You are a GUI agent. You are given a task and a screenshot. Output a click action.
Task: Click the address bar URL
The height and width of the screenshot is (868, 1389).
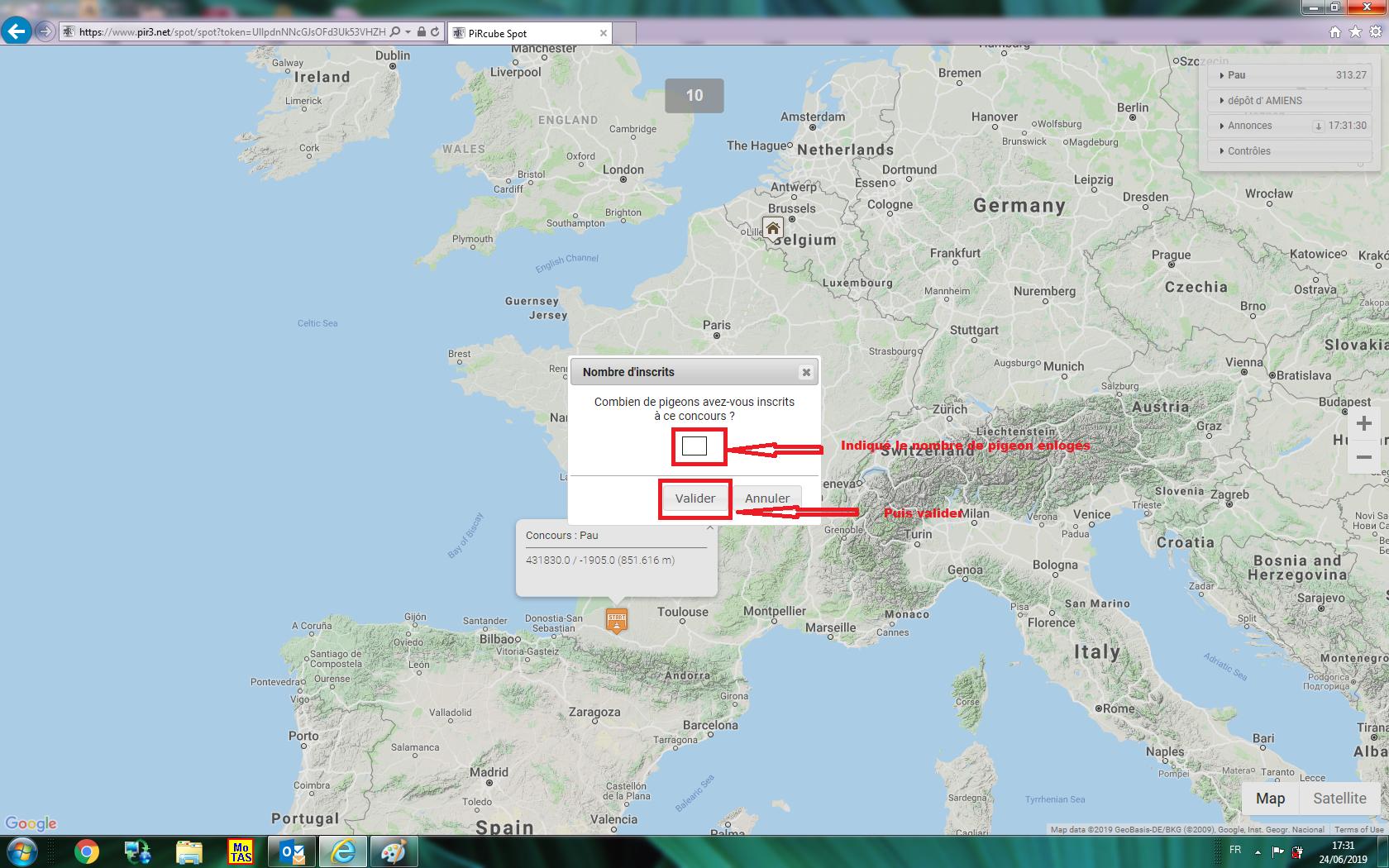pyautogui.click(x=232, y=32)
